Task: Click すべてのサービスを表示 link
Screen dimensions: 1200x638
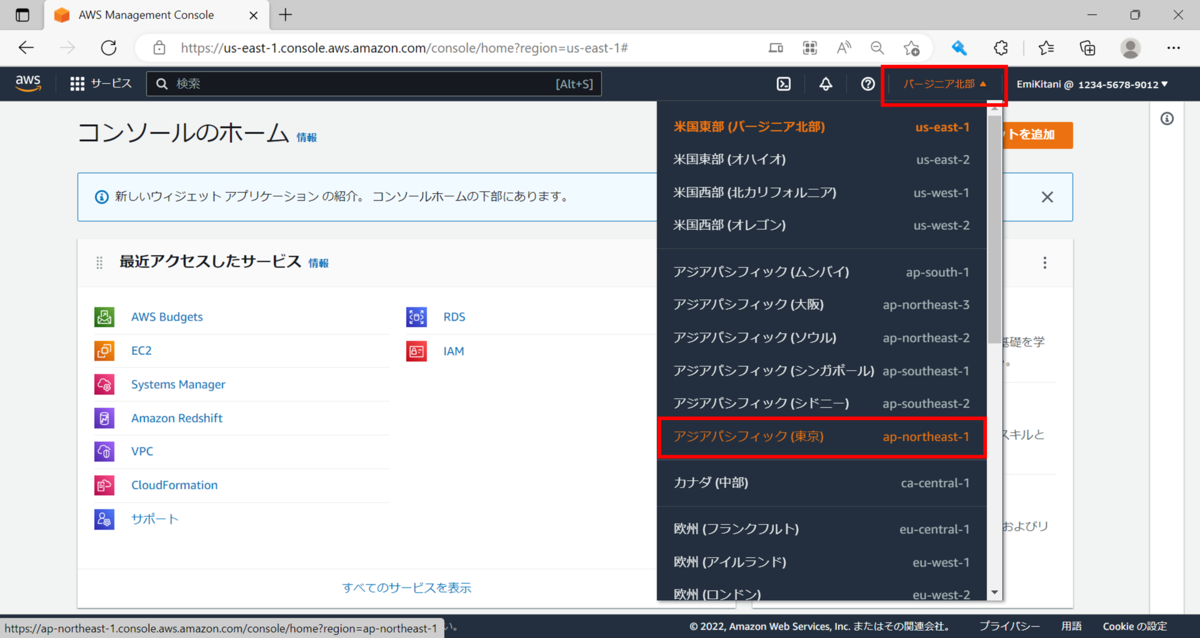Action: 407,588
